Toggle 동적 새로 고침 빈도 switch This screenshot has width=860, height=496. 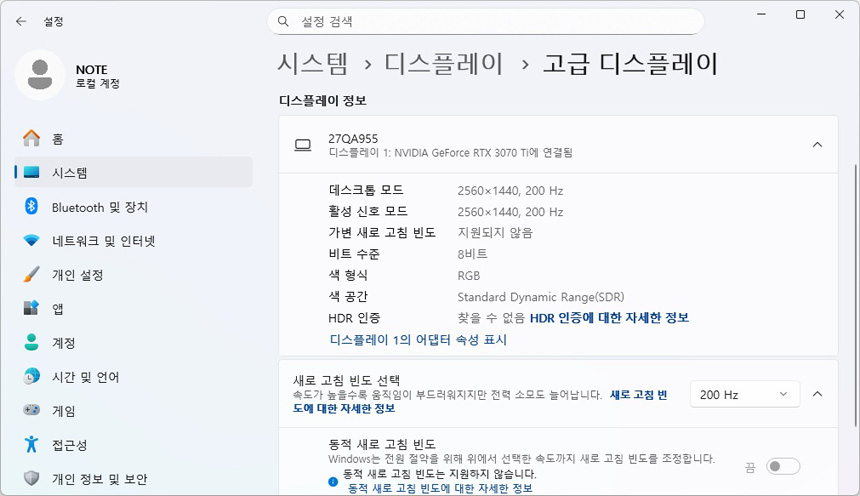pos(783,466)
